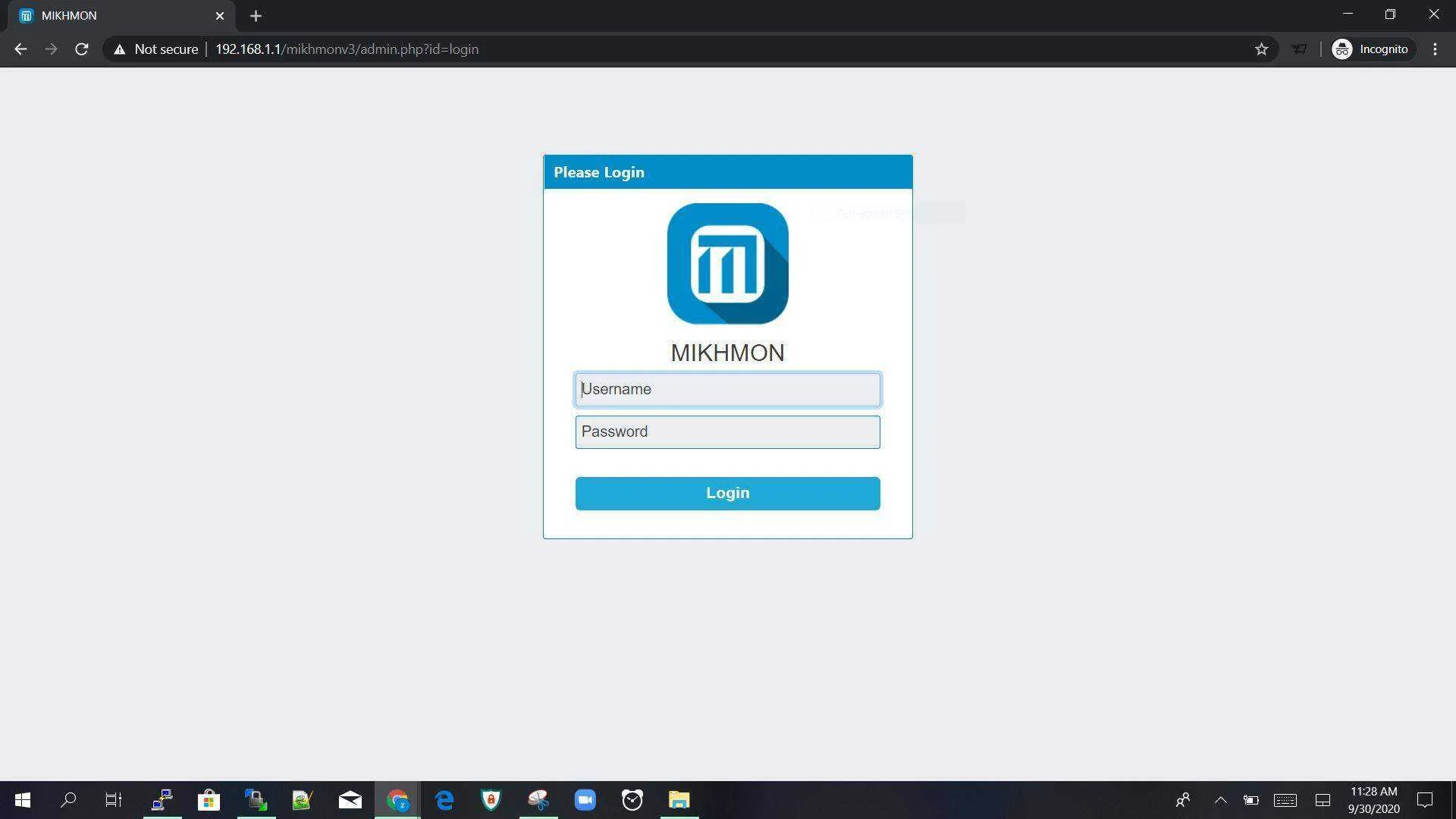Bookmark this page with star icon
The image size is (1456, 819).
pos(1261,49)
